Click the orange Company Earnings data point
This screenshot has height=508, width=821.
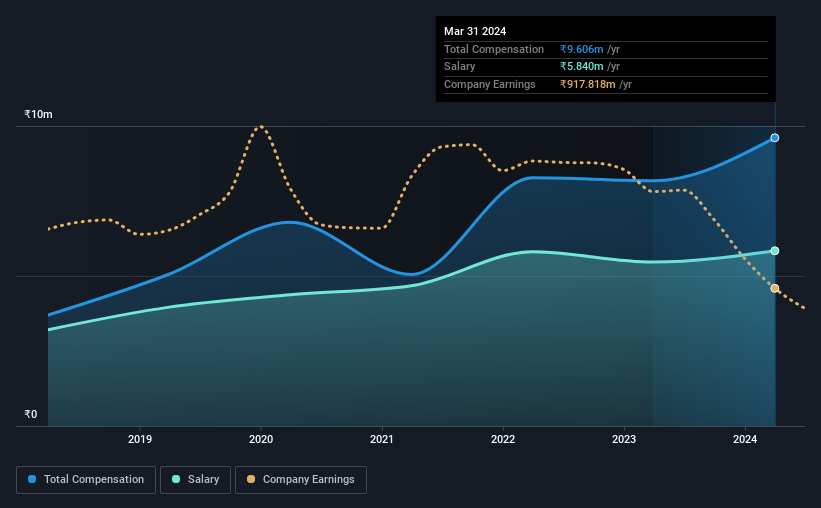pyautogui.click(x=774, y=289)
